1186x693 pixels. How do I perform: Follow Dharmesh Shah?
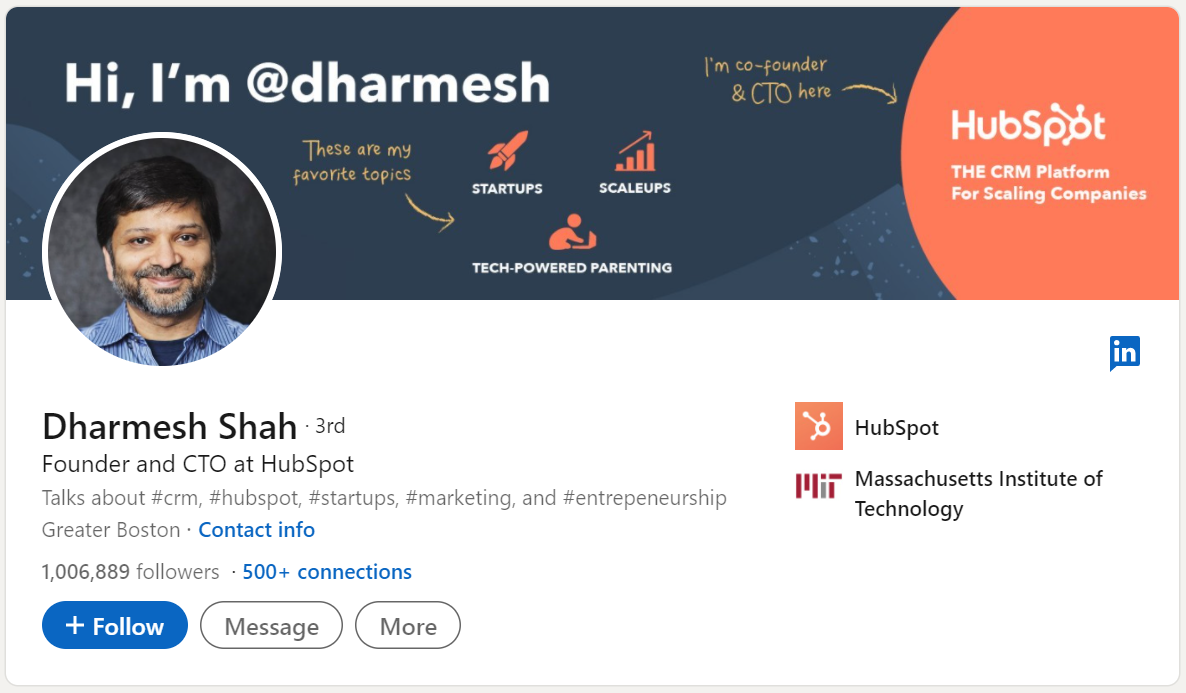point(114,624)
